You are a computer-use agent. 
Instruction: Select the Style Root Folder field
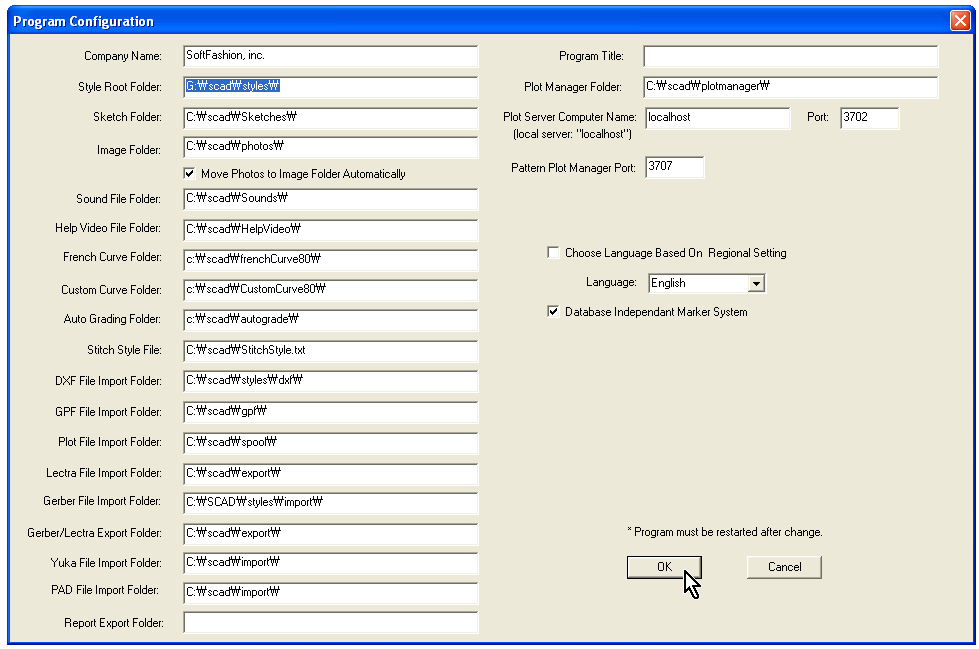331,87
